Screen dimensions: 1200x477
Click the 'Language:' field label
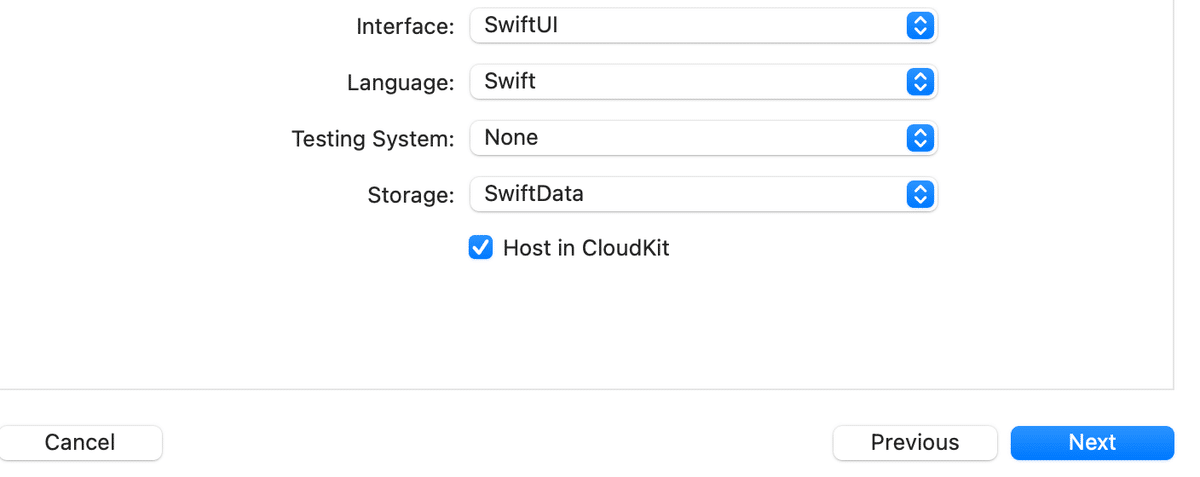401,83
